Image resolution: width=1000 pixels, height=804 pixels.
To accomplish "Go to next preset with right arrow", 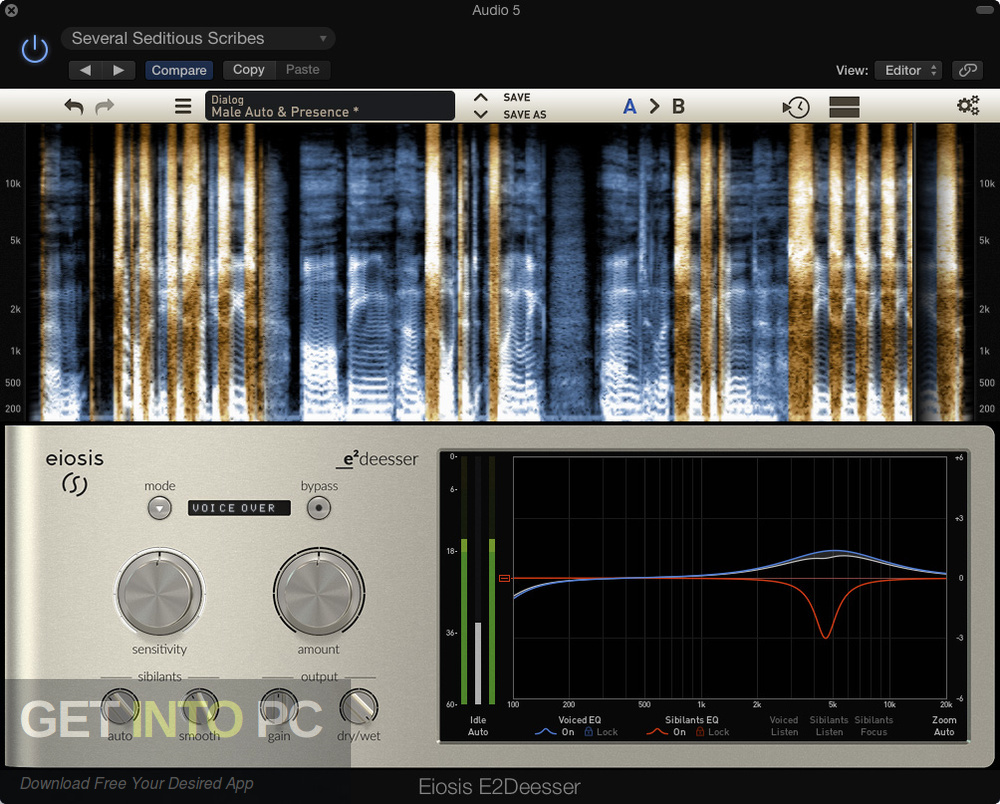I will (119, 70).
